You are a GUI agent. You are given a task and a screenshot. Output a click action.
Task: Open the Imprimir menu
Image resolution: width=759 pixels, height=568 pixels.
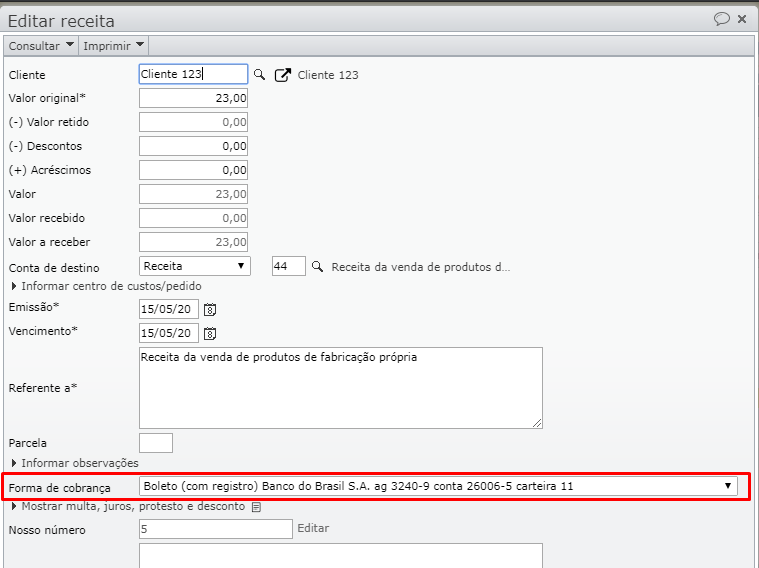click(x=113, y=46)
